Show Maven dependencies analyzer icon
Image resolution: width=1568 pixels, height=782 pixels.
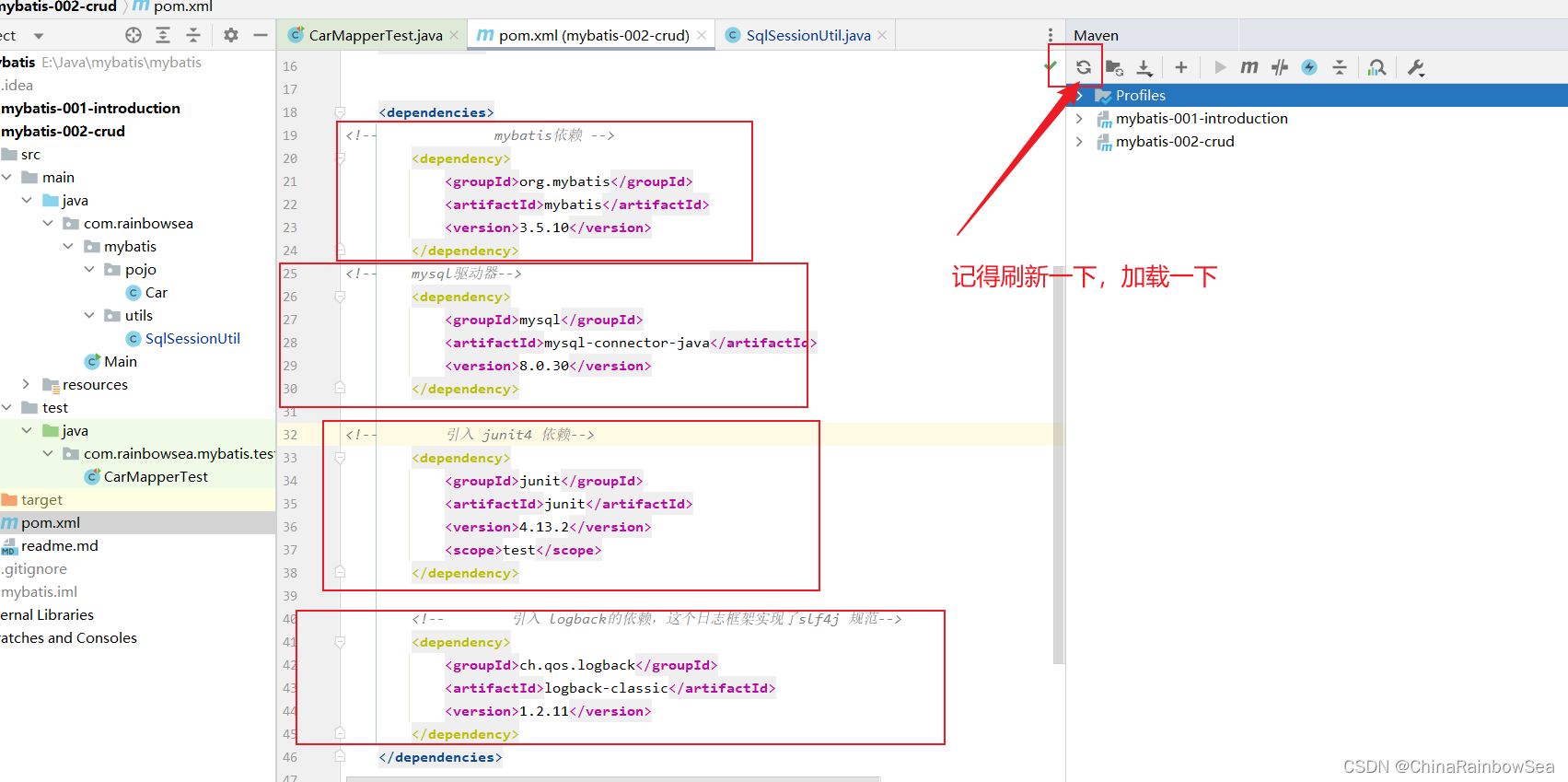[x=1376, y=67]
